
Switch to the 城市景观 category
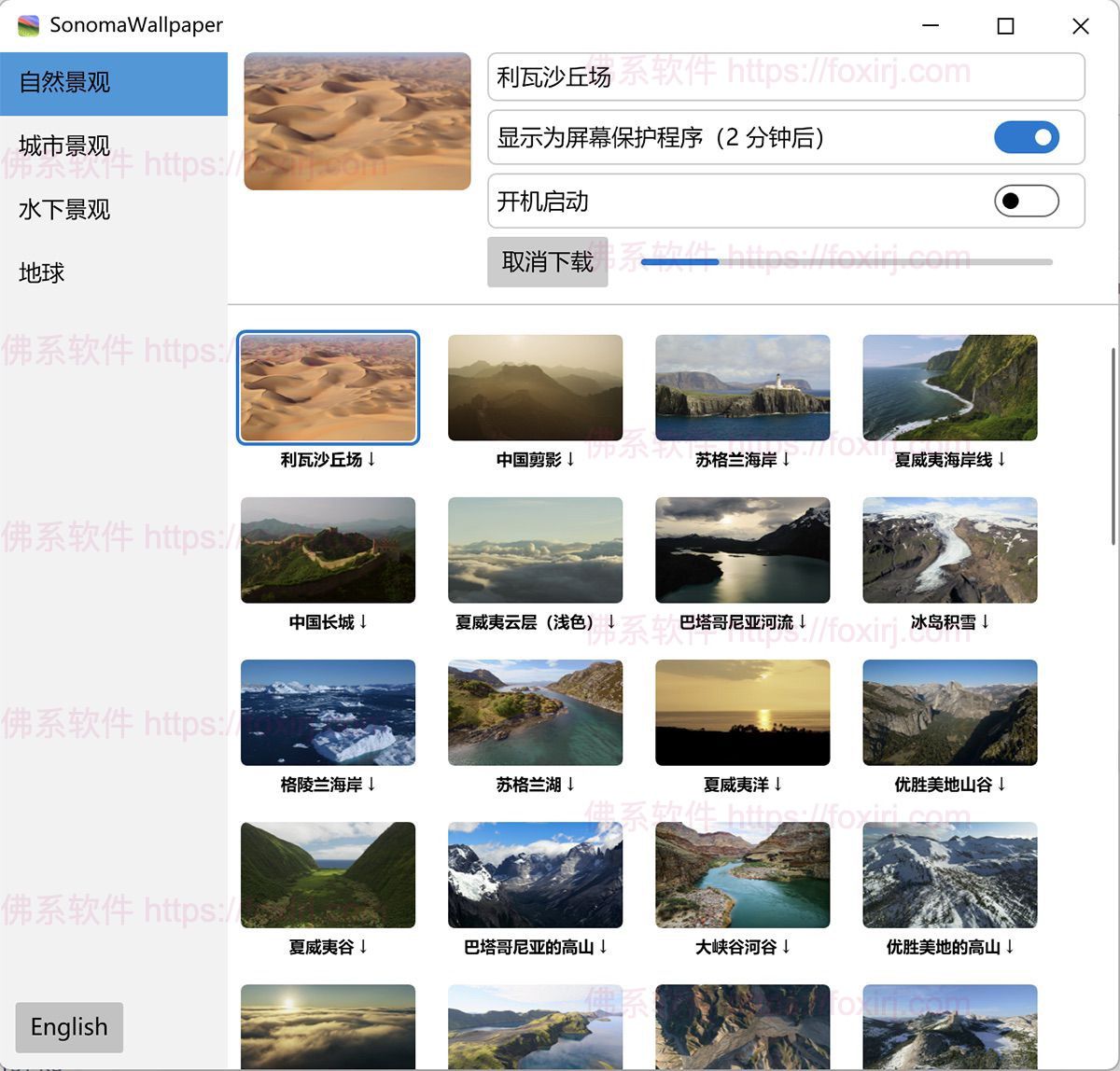click(63, 146)
